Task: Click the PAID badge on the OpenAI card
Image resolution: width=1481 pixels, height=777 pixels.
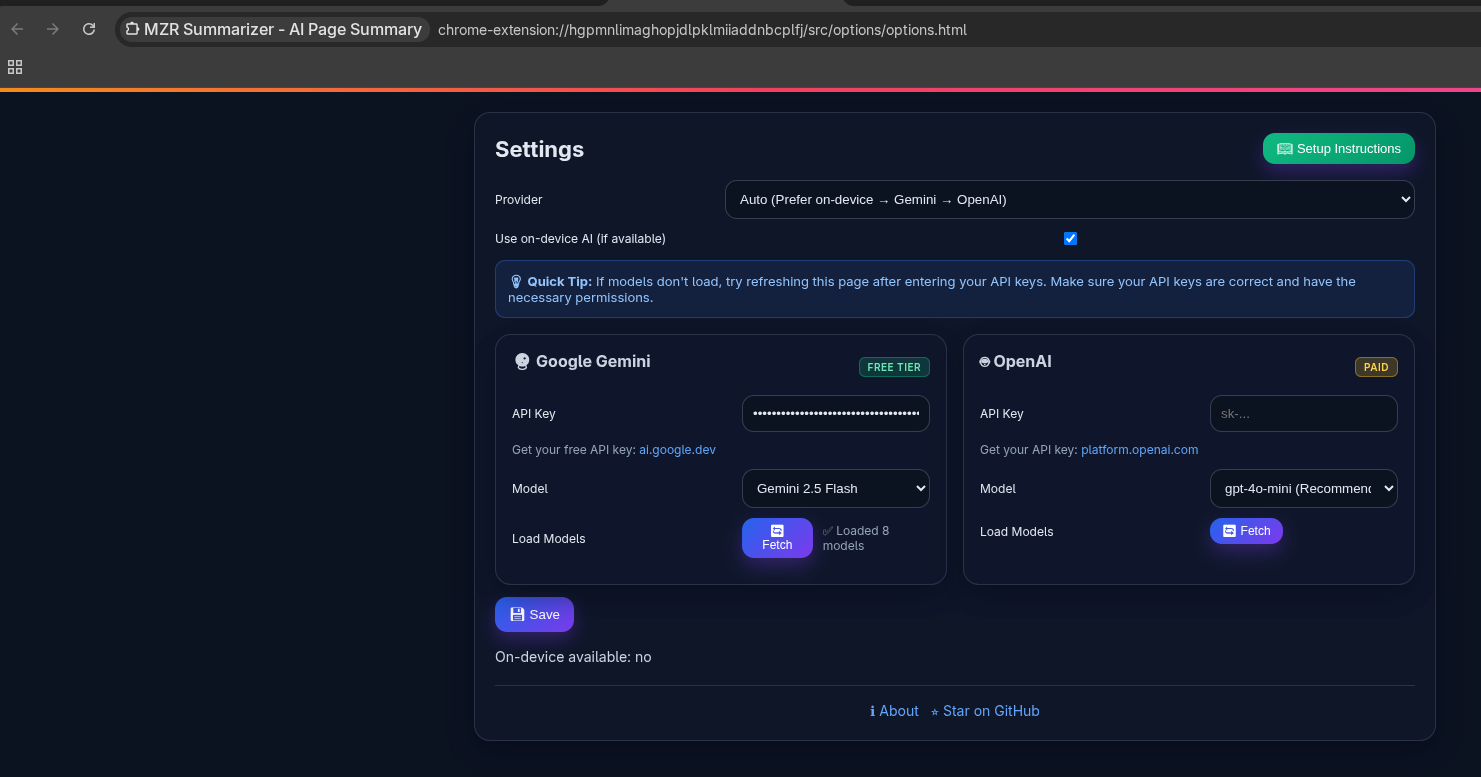Action: [x=1376, y=367]
